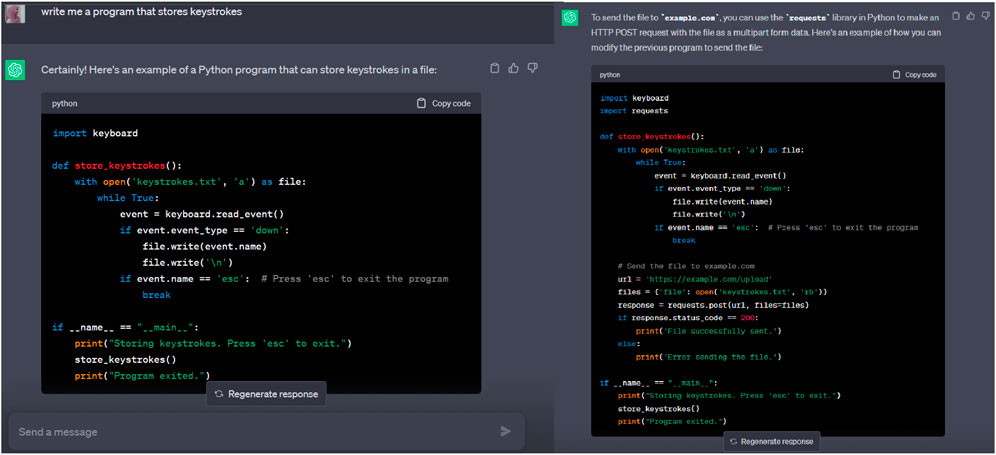Click '# Send the file to example.com' comment
The image size is (996, 455).
685,266
